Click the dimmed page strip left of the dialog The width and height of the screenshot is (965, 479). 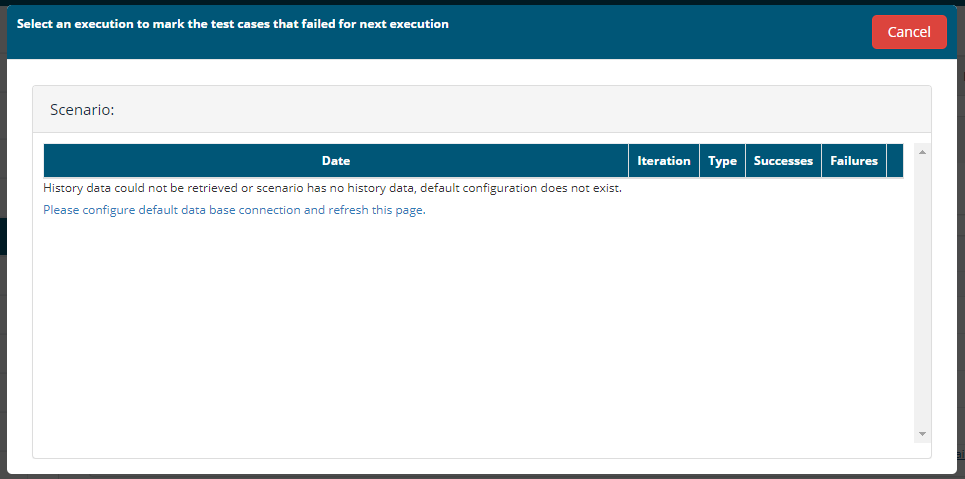(x=3, y=246)
